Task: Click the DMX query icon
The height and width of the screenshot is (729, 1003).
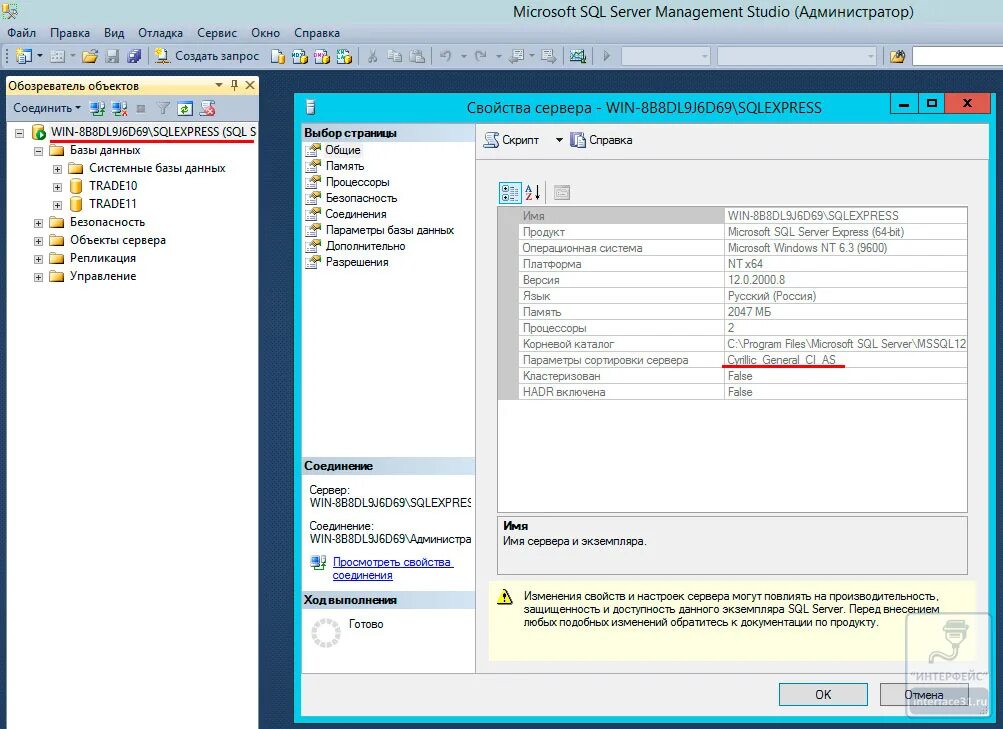Action: click(x=322, y=56)
